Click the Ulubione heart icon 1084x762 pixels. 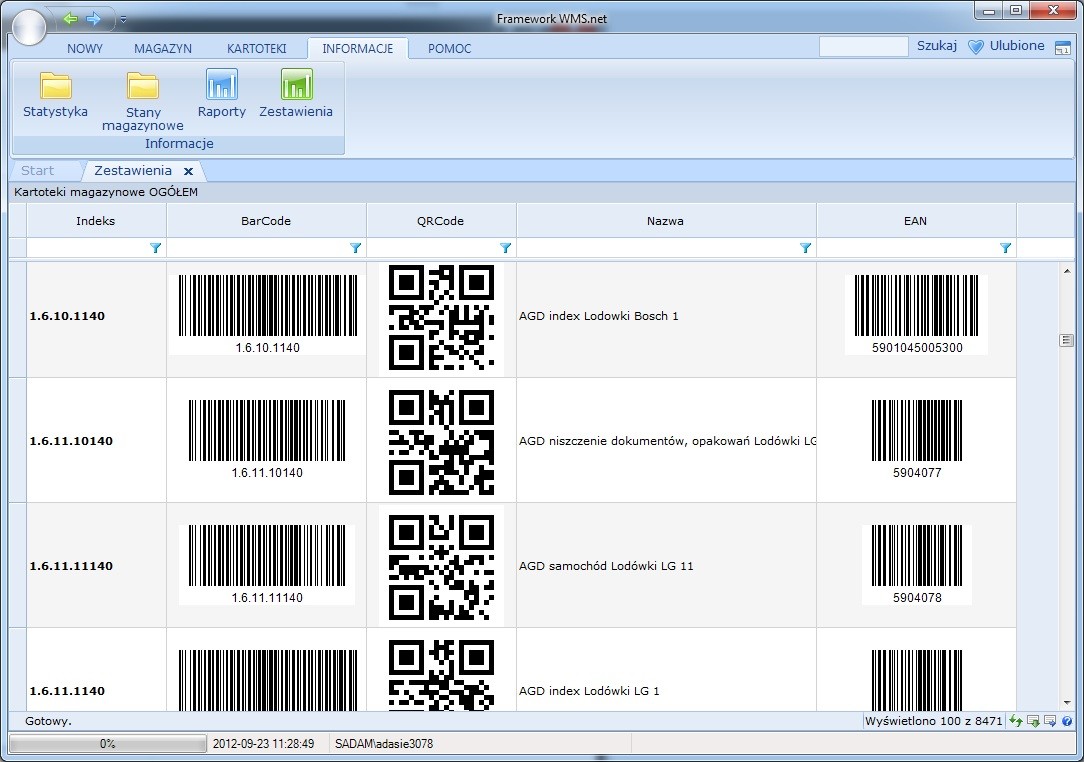click(975, 47)
